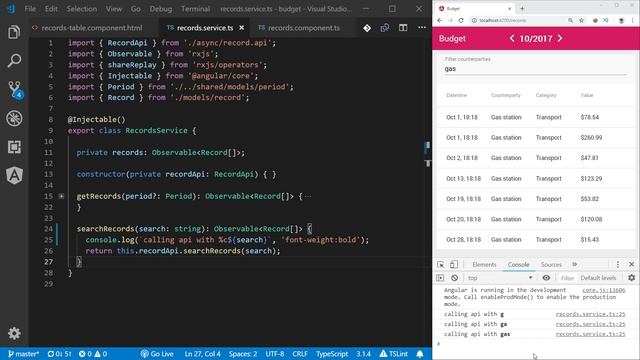Open the Explorer view in the activity bar
Viewport: 640px width, 360px height.
pos(14,32)
